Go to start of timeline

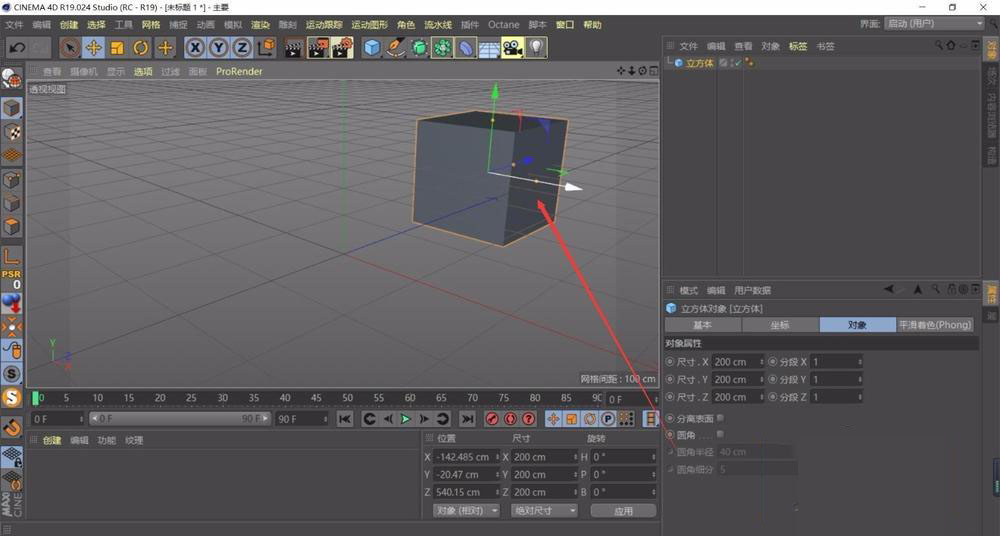pos(344,419)
